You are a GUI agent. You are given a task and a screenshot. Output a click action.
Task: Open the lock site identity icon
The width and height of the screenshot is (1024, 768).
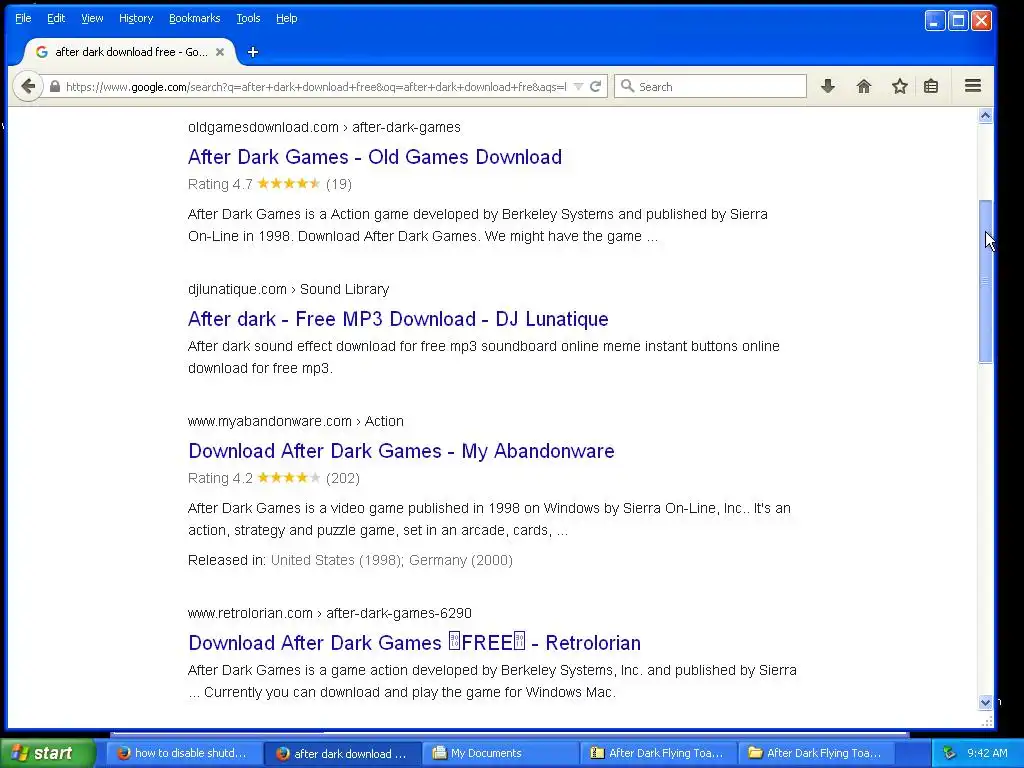55,86
